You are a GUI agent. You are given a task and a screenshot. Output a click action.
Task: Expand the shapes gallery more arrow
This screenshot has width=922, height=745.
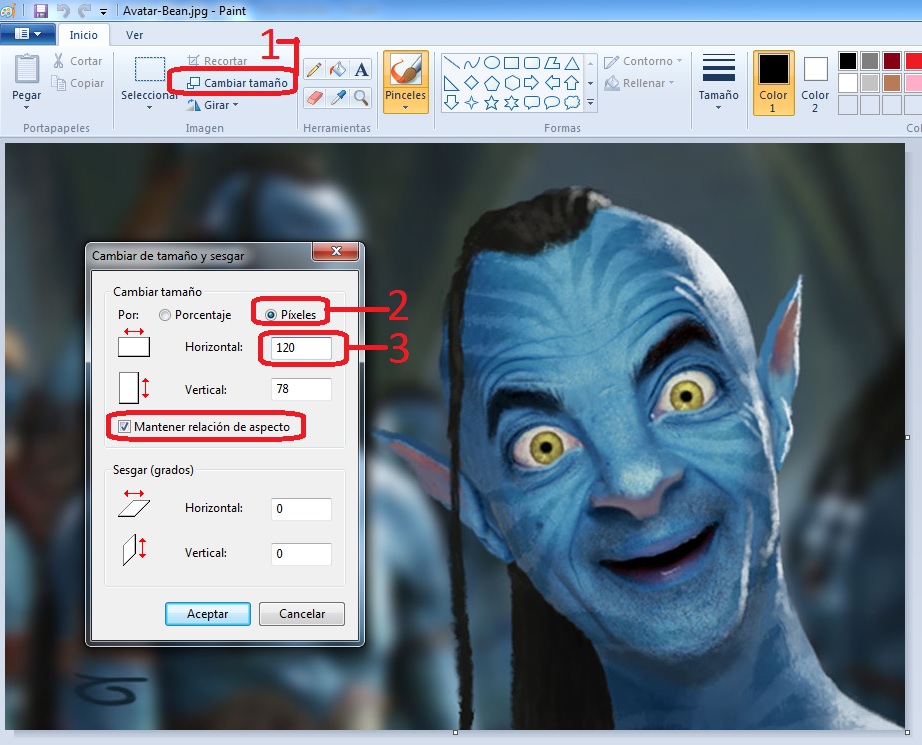590,103
